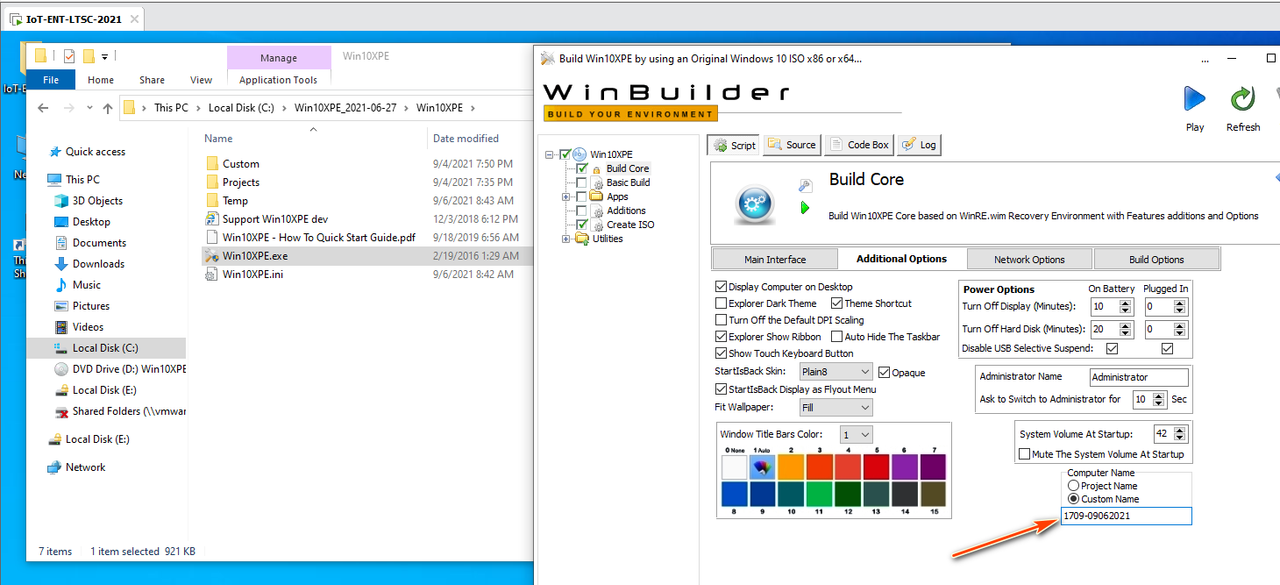Toggle Display Computer on Desktop checkbox
The width and height of the screenshot is (1280, 585).
coord(721,287)
